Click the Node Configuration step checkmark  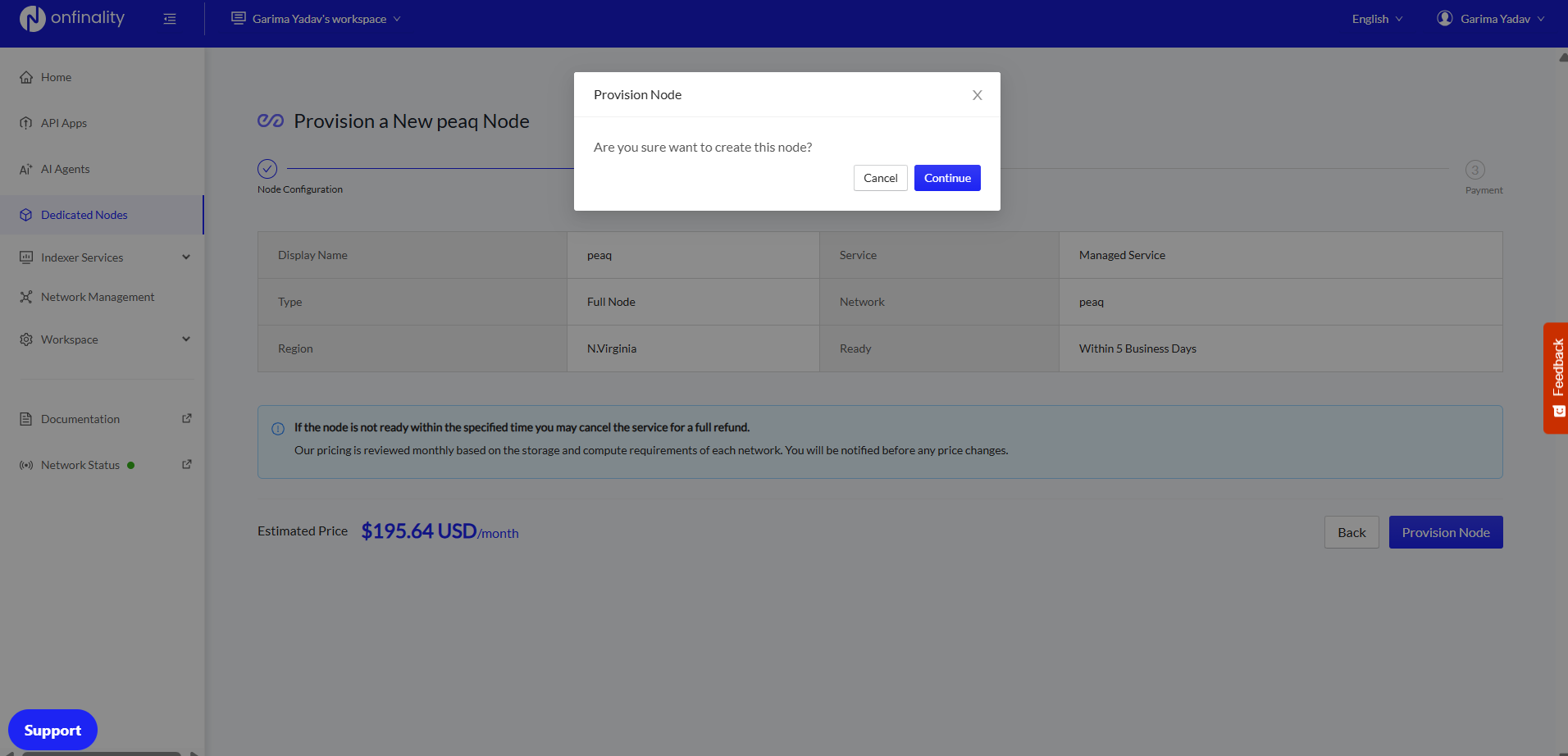tap(267, 169)
